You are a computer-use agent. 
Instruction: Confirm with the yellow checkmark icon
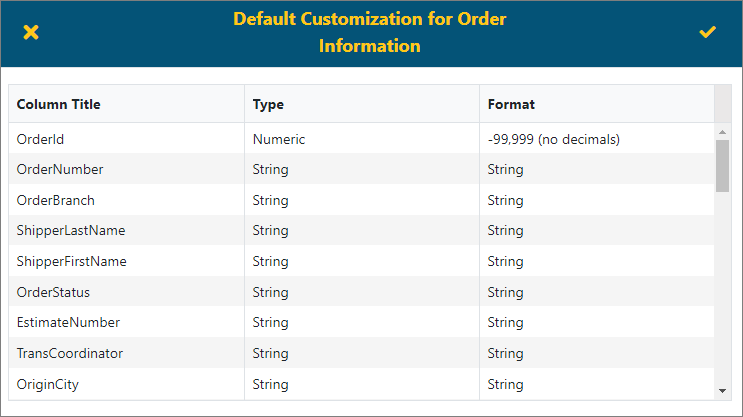click(x=708, y=33)
